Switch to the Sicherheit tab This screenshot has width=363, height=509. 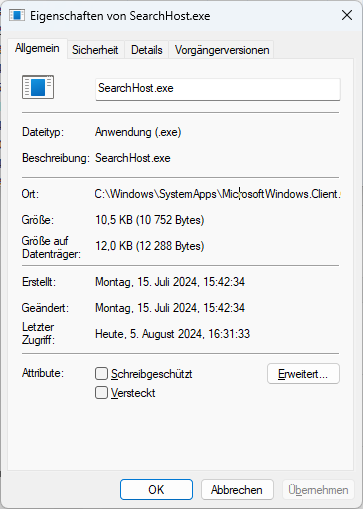(95, 50)
